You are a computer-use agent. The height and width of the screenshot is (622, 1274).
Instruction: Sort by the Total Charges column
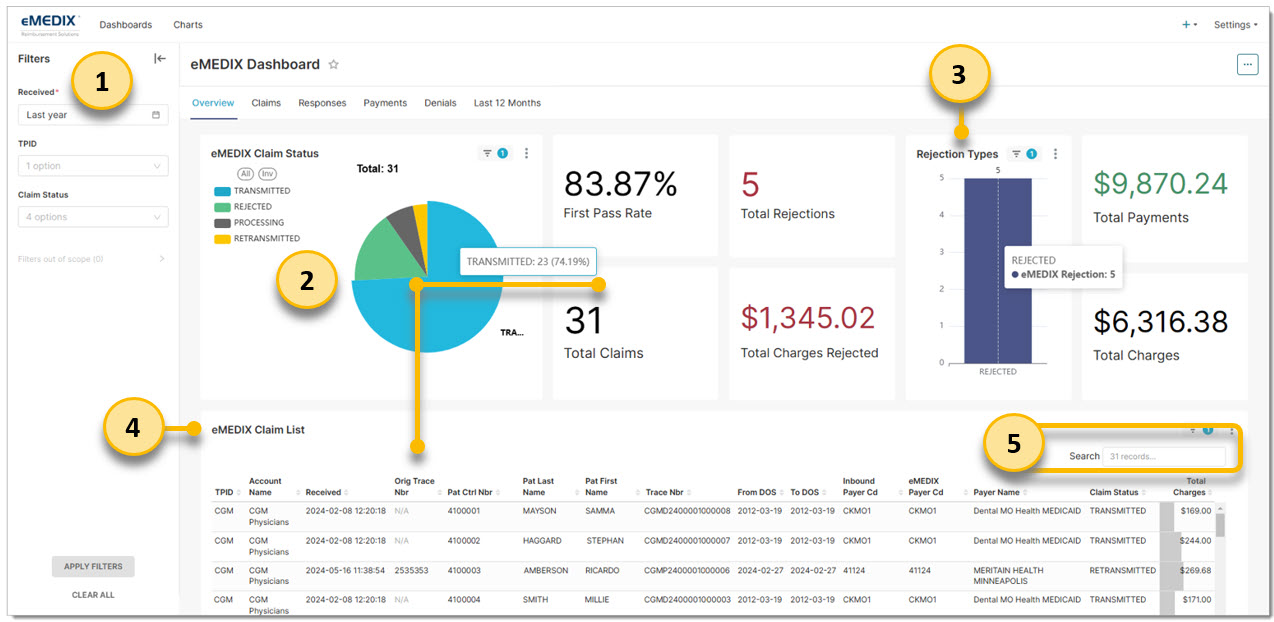1191,486
